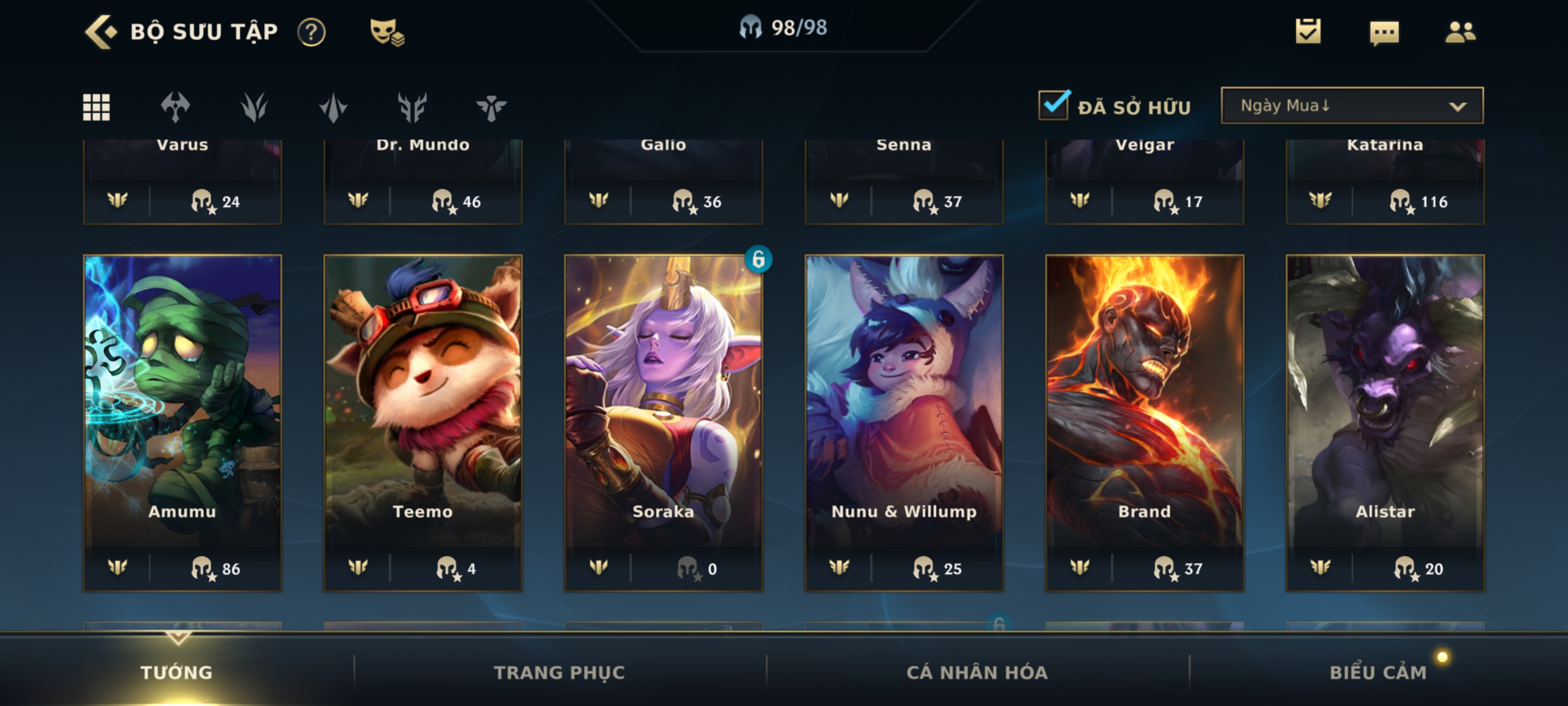Click the dropdown chevron arrow next to Ngày Mua
Image resolution: width=1568 pixels, height=706 pixels.
pyautogui.click(x=1457, y=106)
